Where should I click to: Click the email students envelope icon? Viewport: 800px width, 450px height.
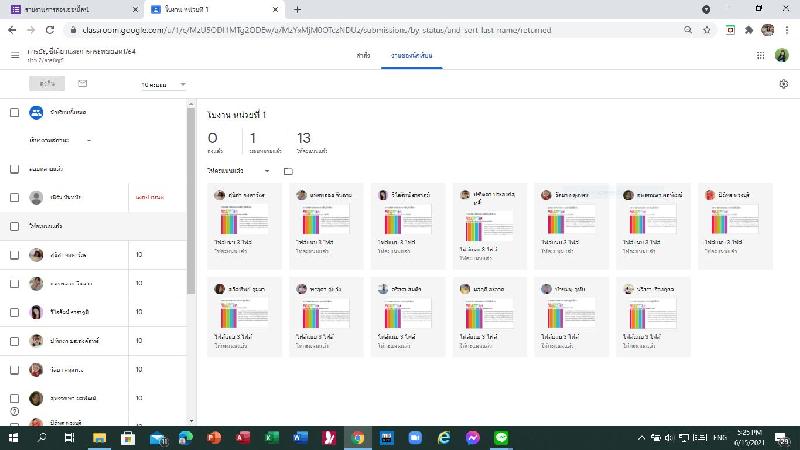point(82,84)
